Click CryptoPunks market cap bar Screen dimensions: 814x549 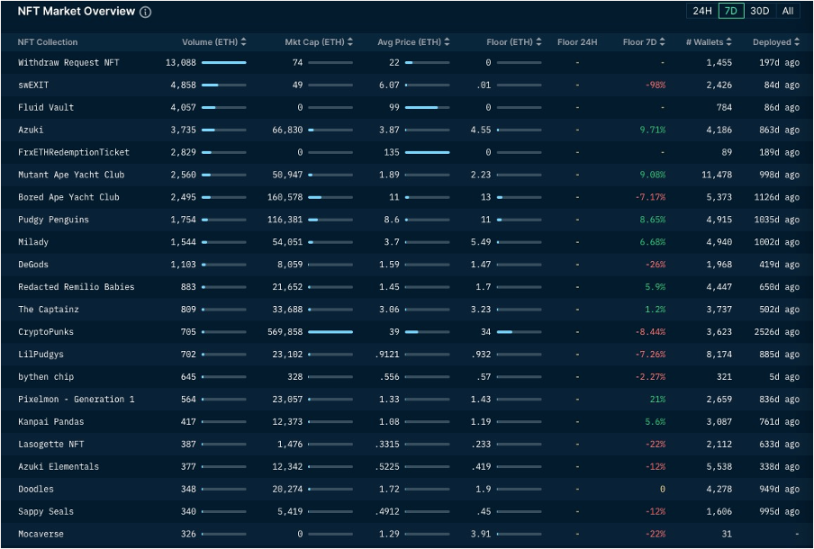(330, 332)
